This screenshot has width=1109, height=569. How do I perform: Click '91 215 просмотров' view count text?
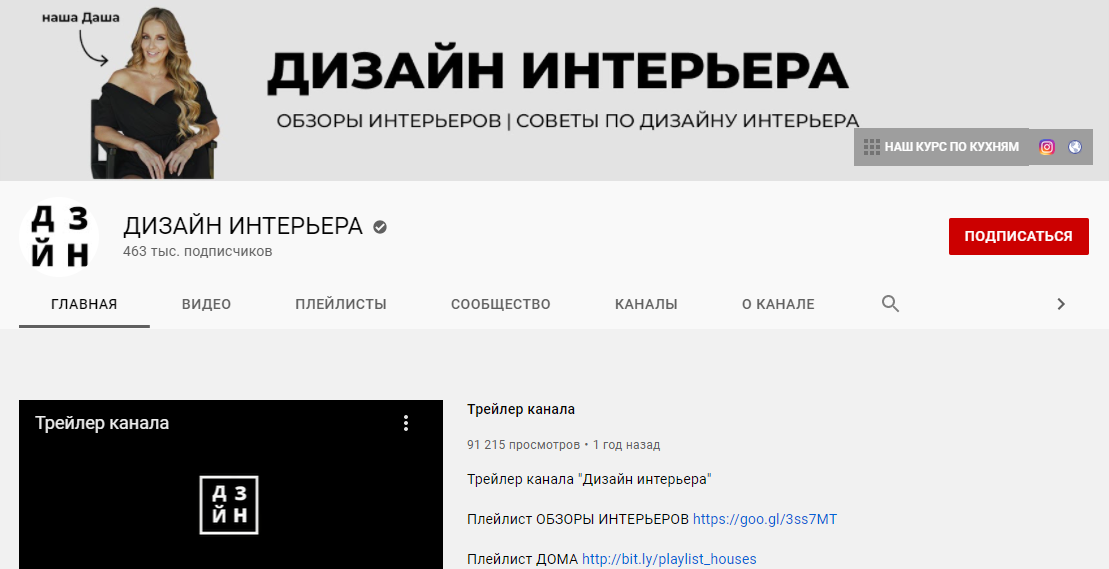point(523,445)
